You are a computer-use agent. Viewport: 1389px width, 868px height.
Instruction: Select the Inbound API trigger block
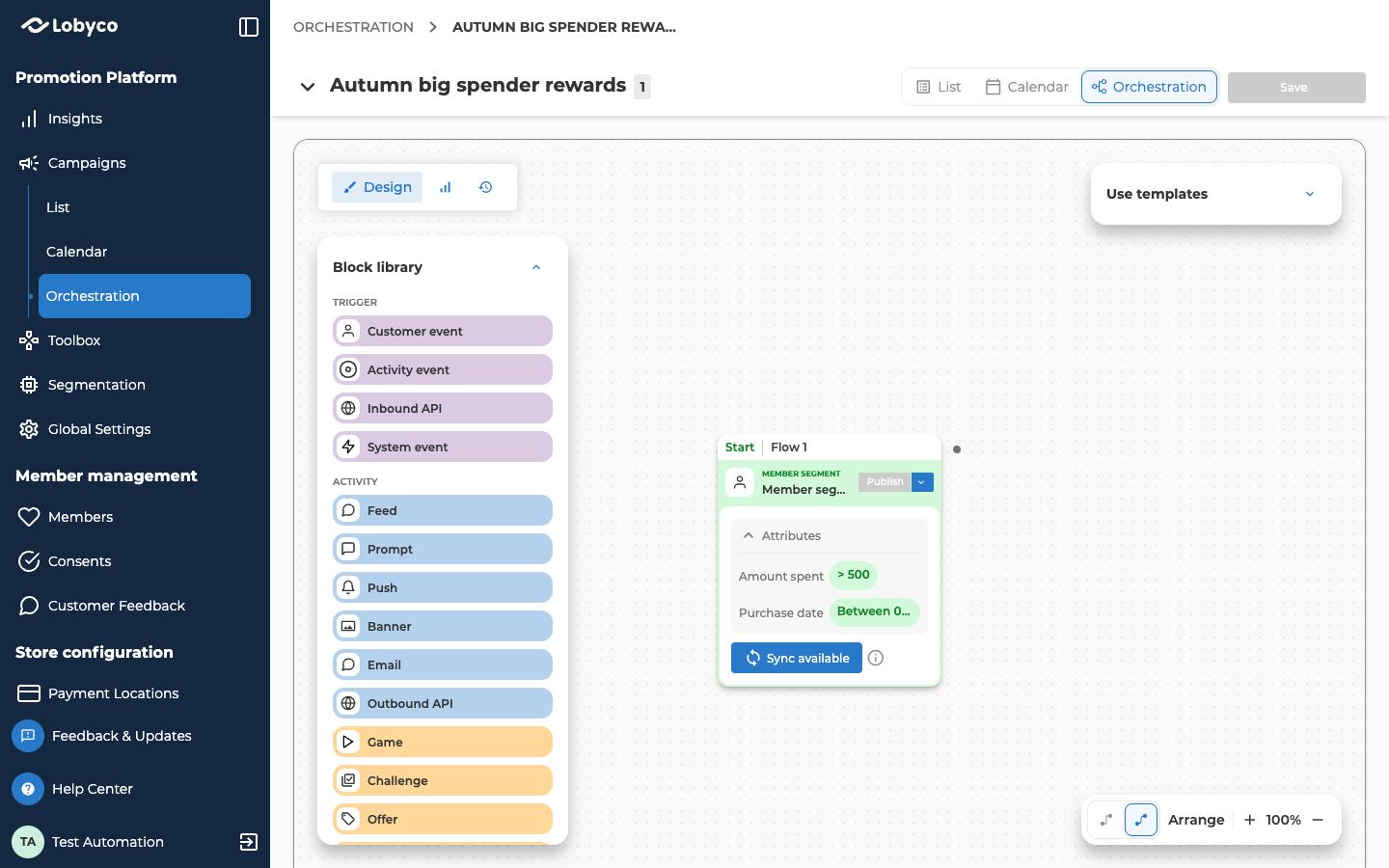443,408
